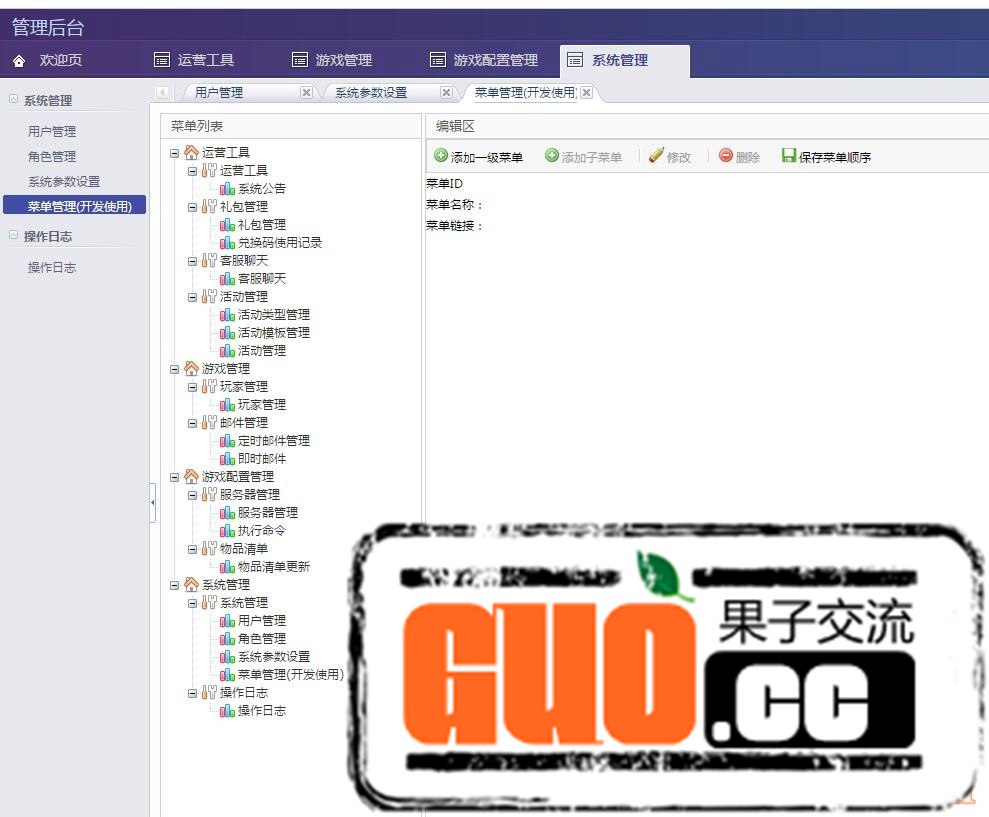989x817 pixels.
Task: Close the 系统参数设置 tab
Action: click(x=446, y=93)
